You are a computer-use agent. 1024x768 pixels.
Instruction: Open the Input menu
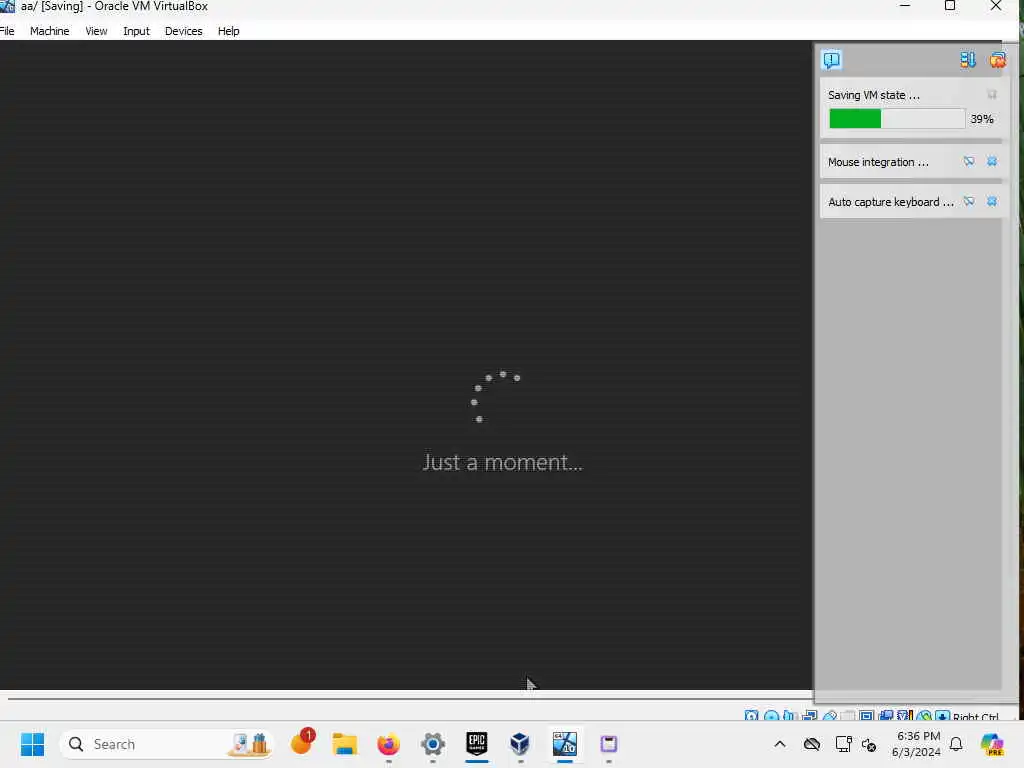(x=136, y=31)
